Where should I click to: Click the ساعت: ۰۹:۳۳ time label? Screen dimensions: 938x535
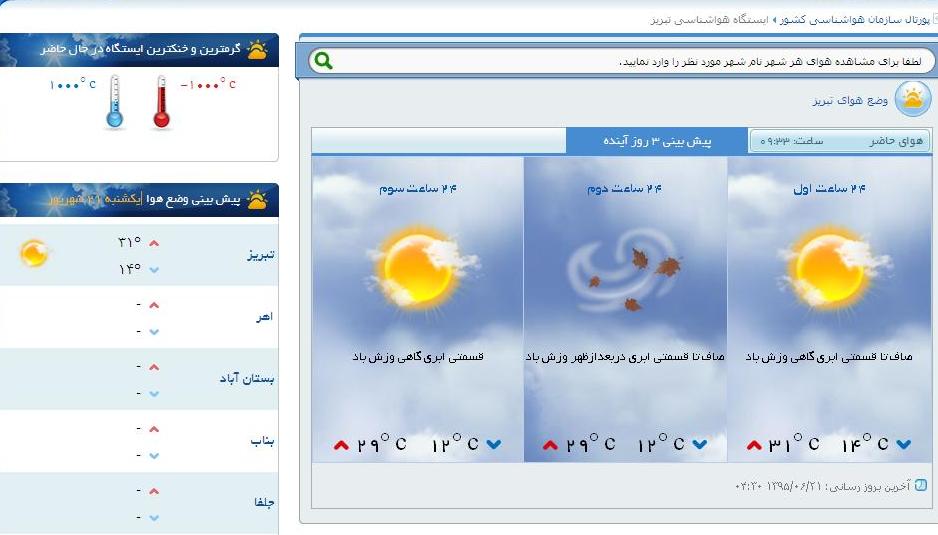(791, 141)
